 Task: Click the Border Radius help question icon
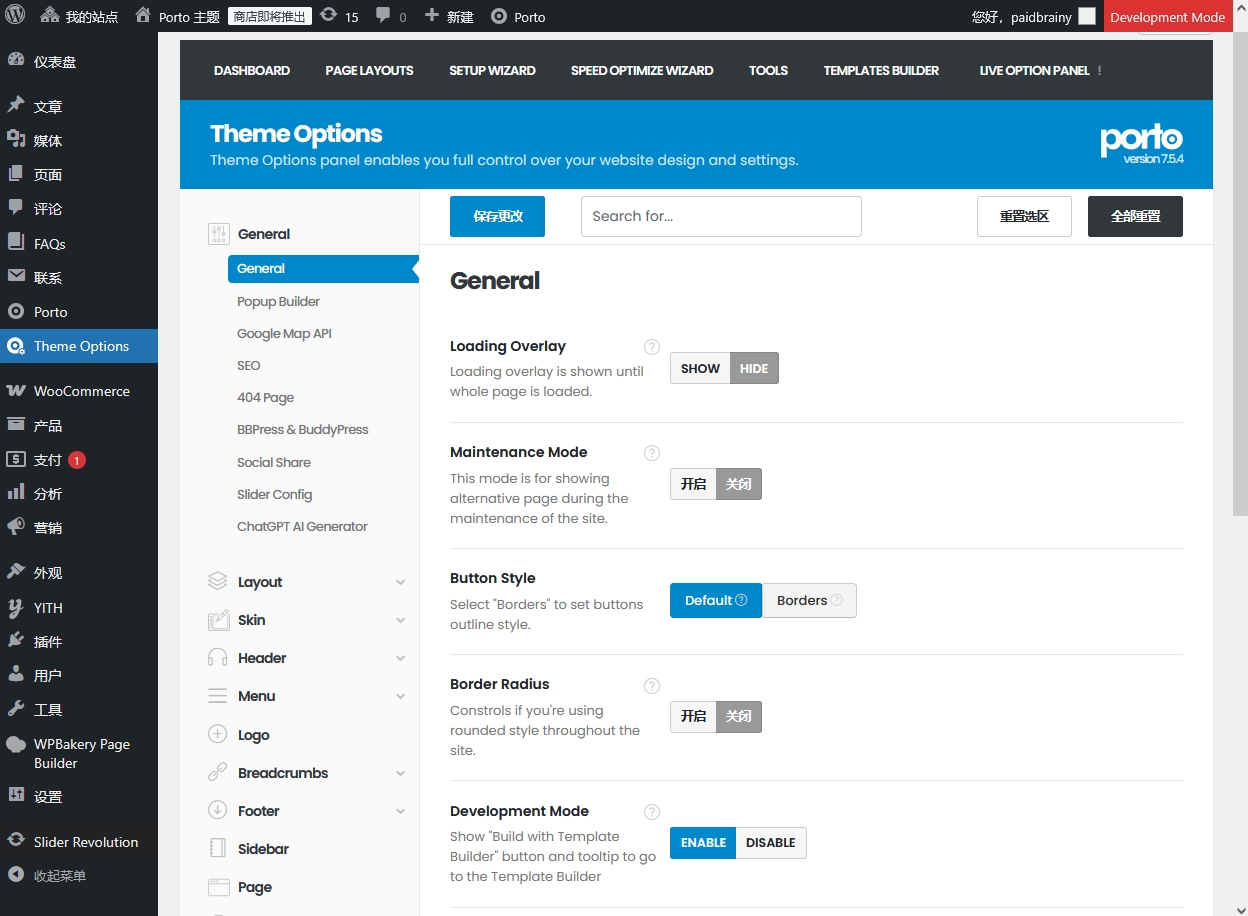pos(652,686)
